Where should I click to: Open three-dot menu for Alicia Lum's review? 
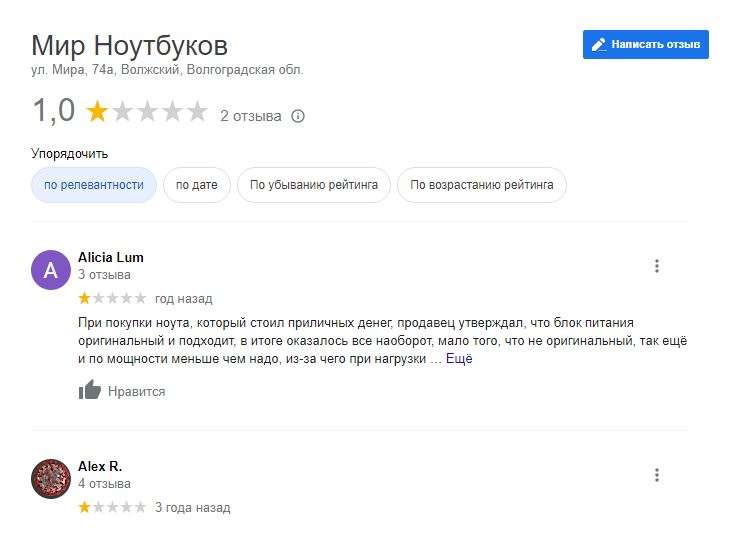coord(657,266)
